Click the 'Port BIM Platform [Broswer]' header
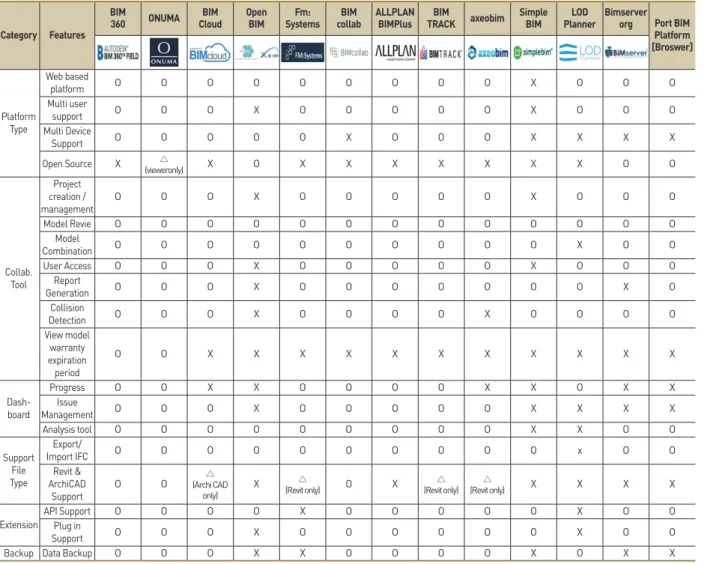This screenshot has width=704, height=564. point(672,35)
